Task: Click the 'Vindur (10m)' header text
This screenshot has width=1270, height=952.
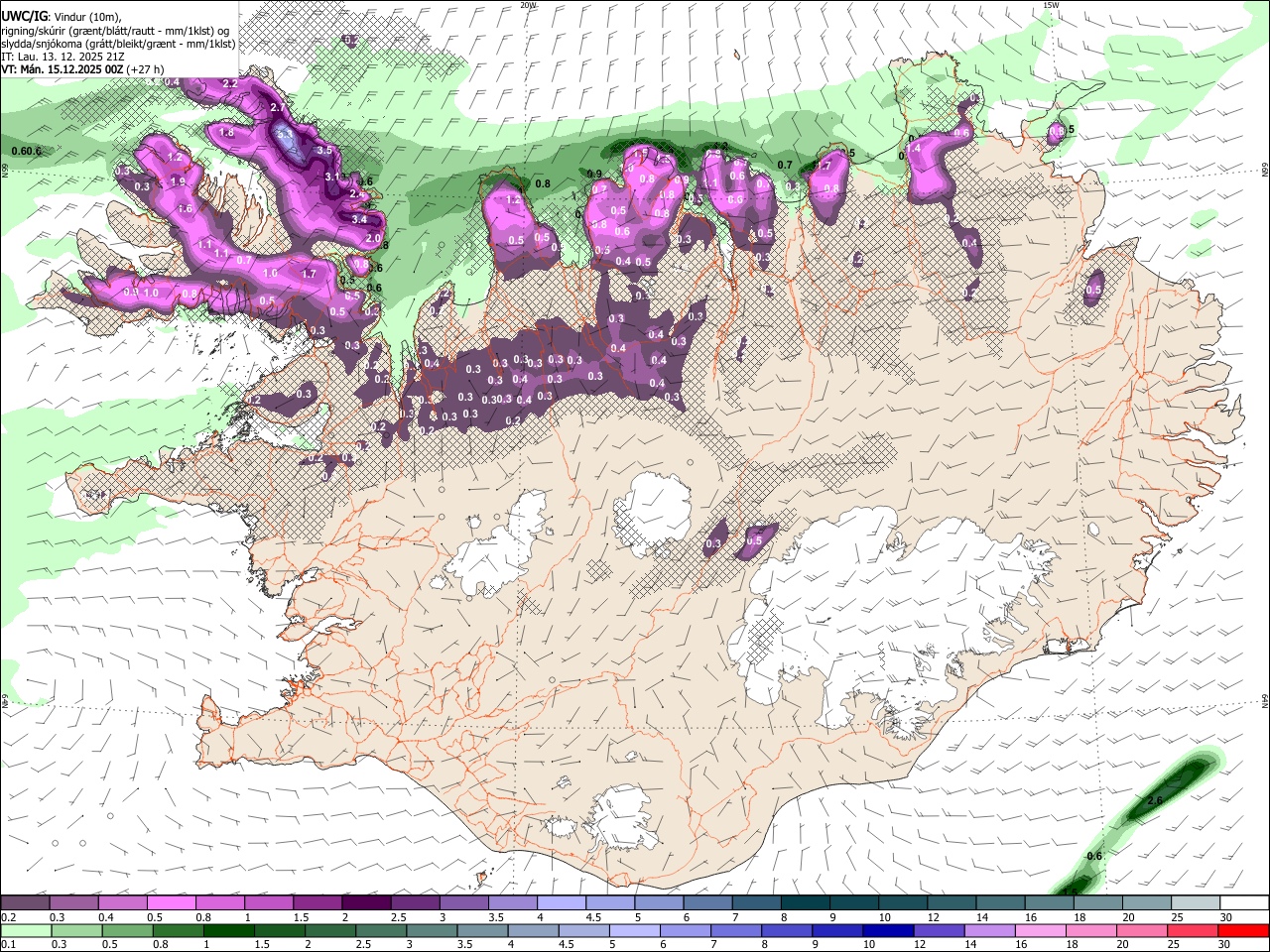Action: click(x=87, y=16)
